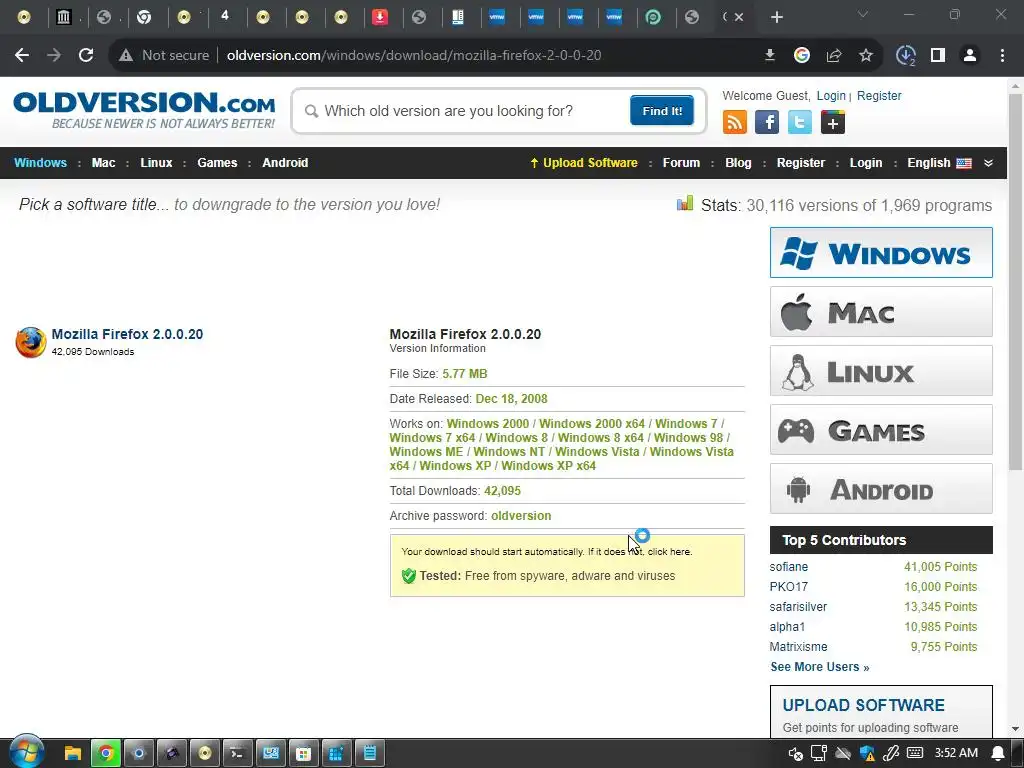
Task: Switch to the green spiral icon tab
Action: point(653,17)
